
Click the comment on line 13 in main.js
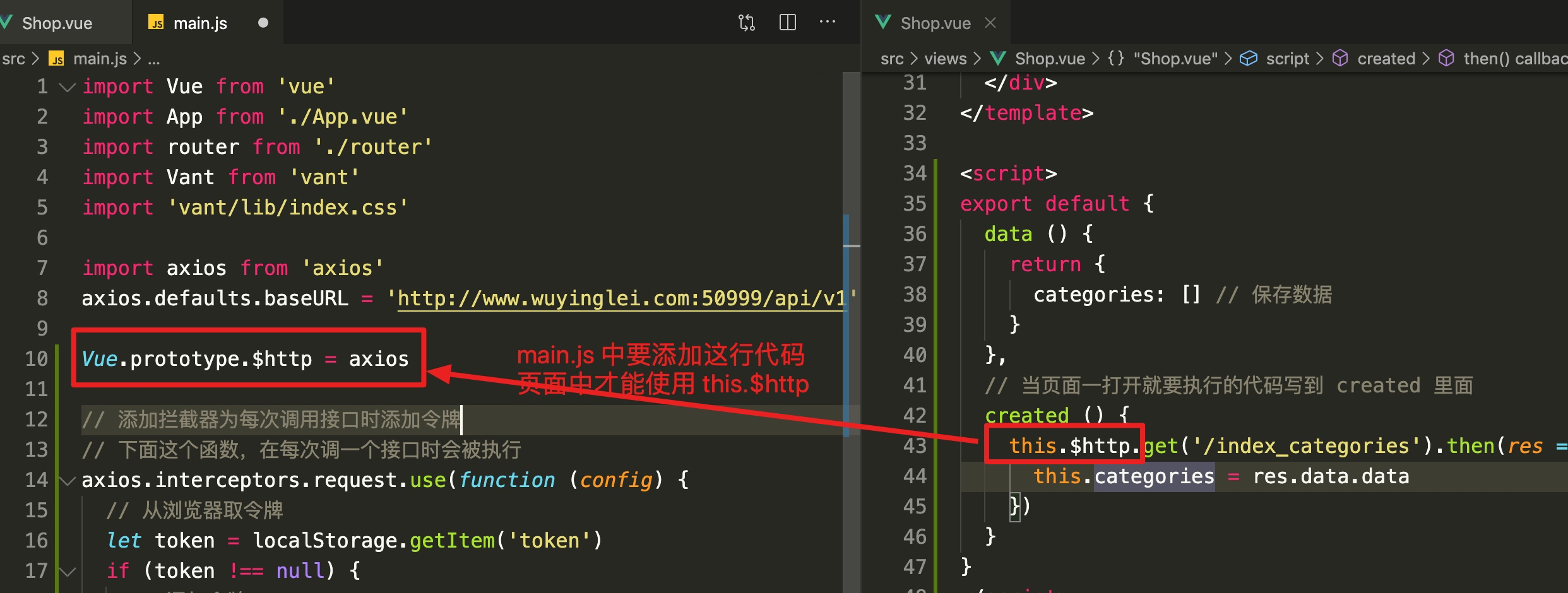(x=302, y=450)
